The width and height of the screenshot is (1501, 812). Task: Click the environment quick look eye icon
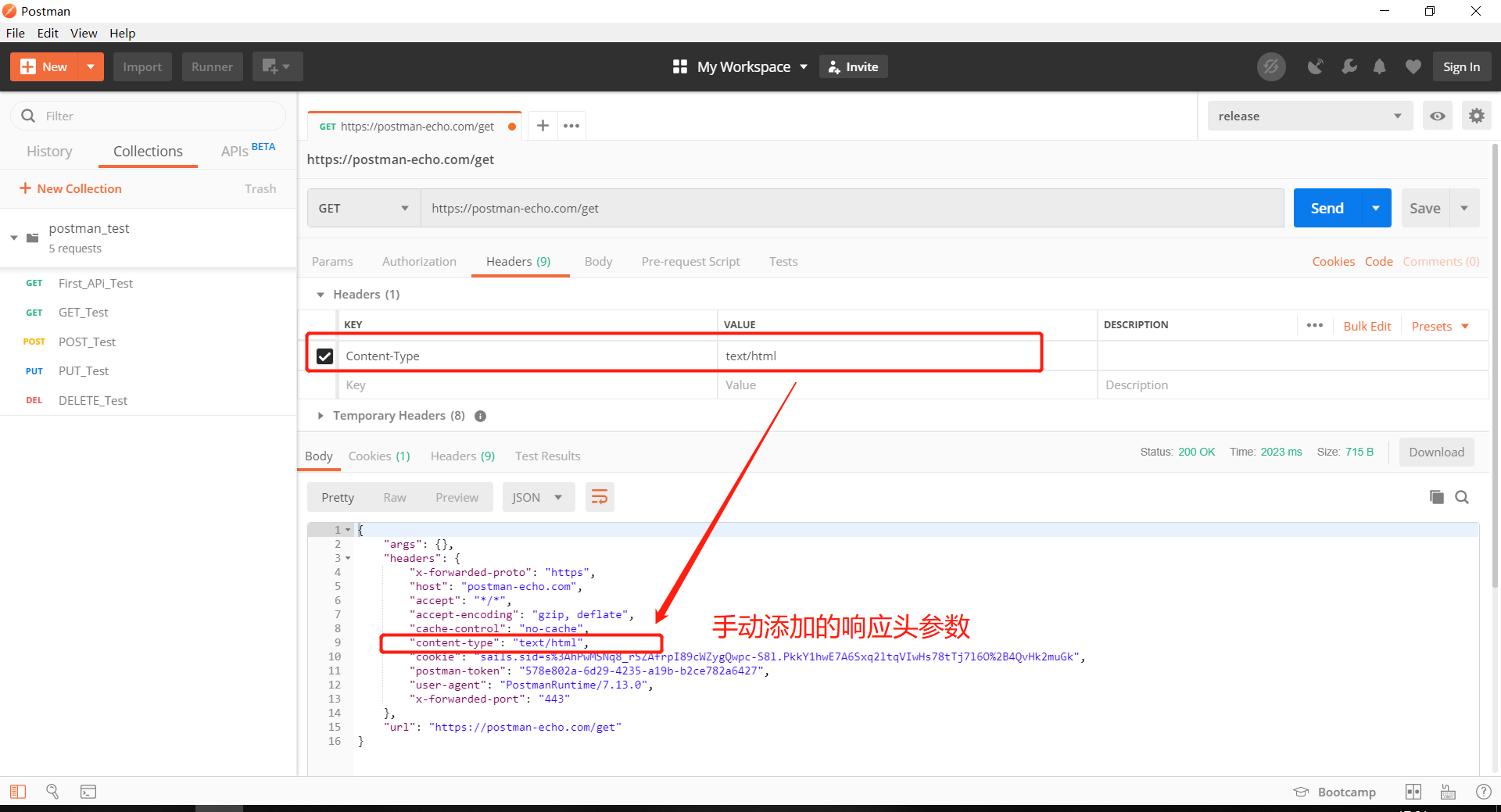click(1437, 116)
